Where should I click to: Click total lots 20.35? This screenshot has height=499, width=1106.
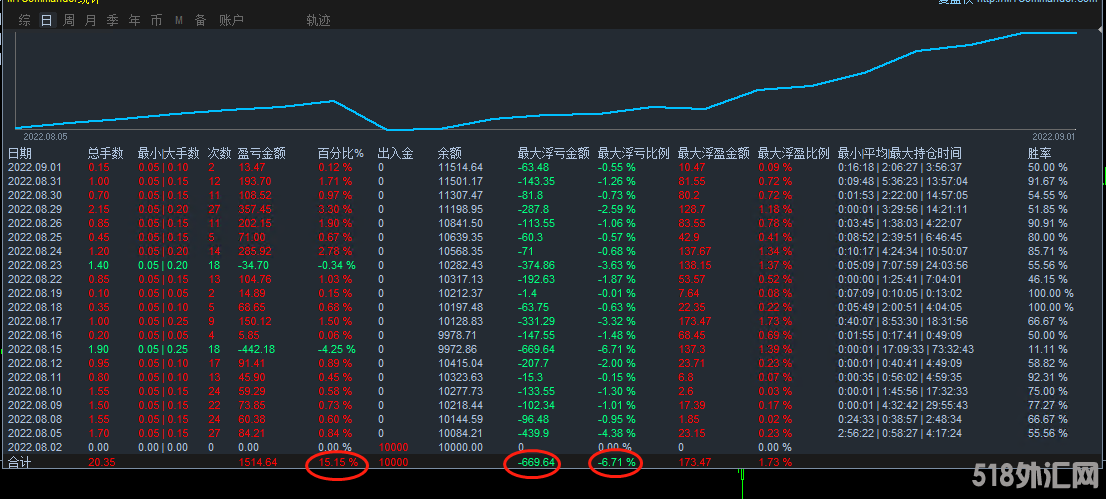(x=102, y=462)
